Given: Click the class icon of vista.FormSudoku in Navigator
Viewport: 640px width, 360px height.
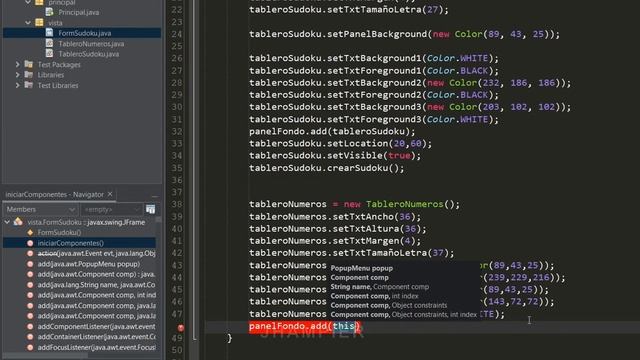Looking at the screenshot, I should (18, 222).
